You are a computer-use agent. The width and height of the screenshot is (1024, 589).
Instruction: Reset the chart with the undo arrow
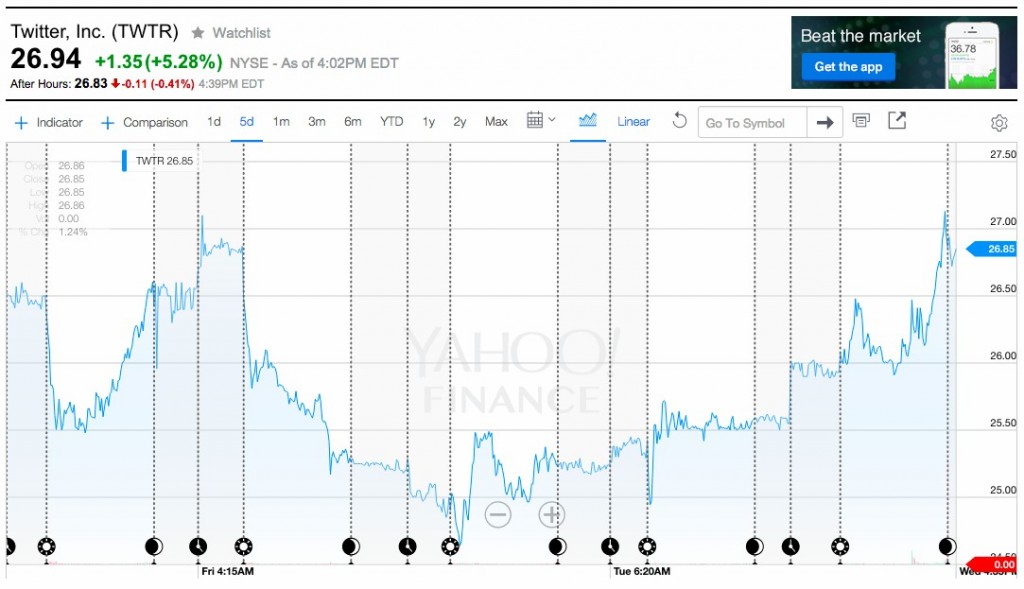click(x=680, y=121)
